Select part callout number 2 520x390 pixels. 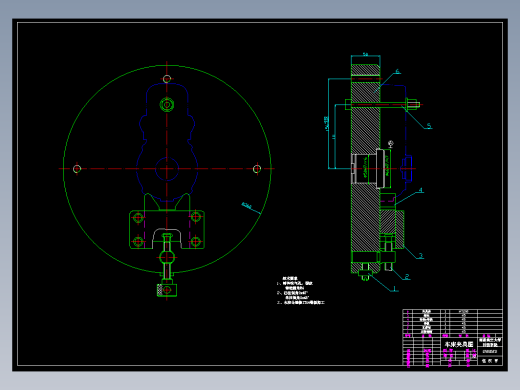(407, 276)
